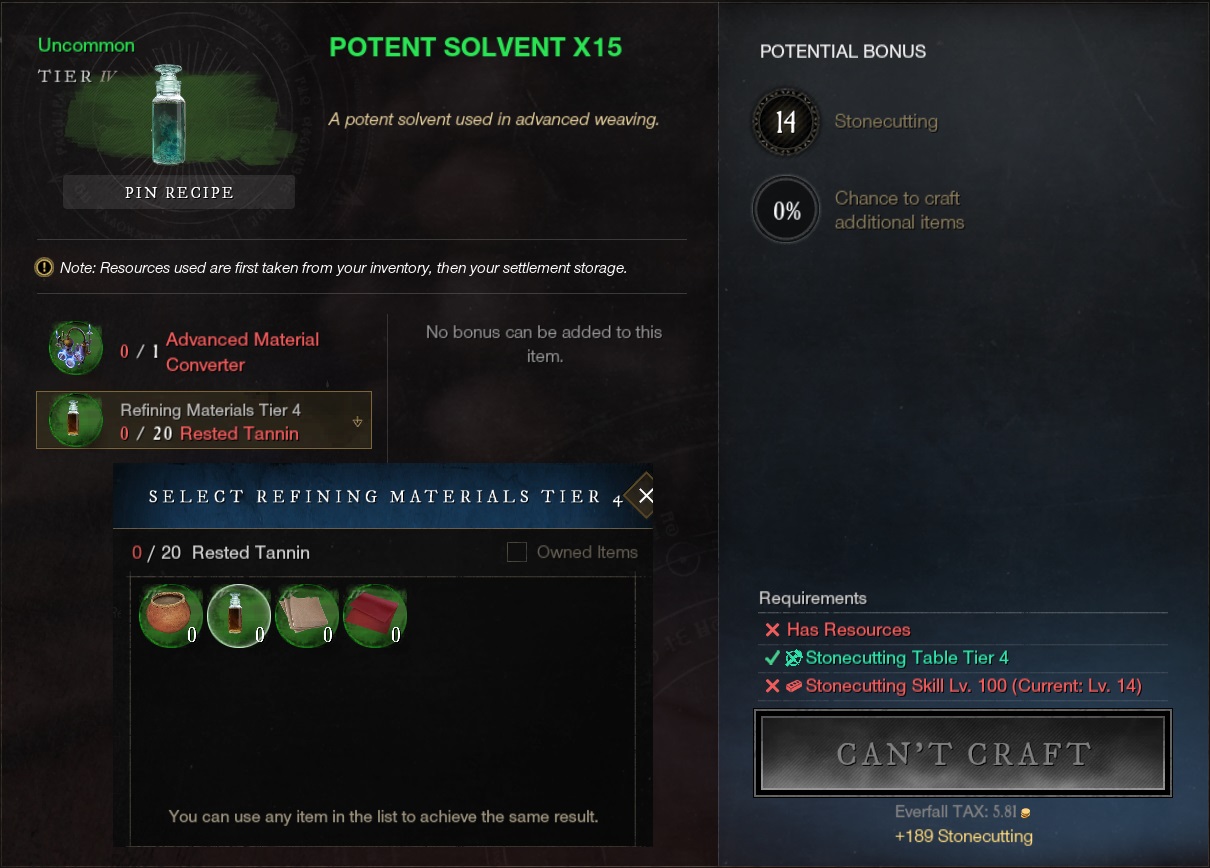Open the Rested Tannin ingredient selector row
The width and height of the screenshot is (1210, 868).
(204, 420)
